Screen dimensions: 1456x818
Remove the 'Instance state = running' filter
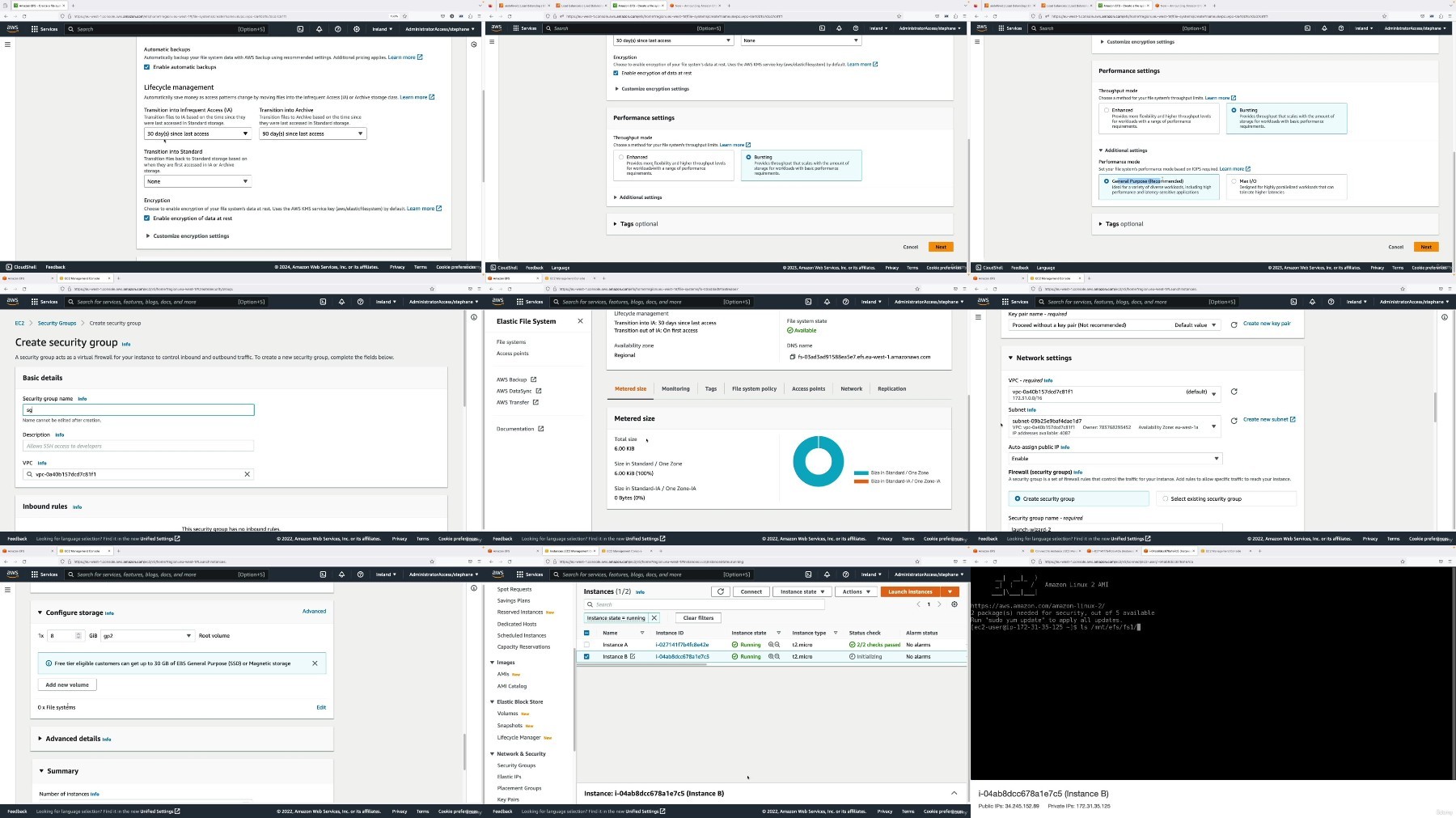coord(654,618)
